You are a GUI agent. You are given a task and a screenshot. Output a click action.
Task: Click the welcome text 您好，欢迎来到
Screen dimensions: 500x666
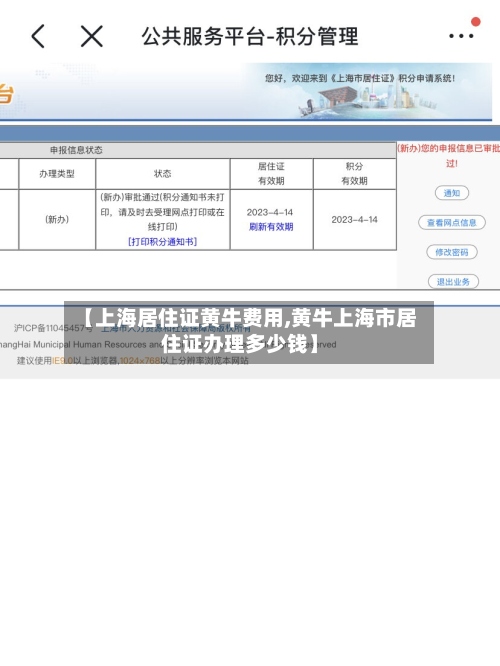click(360, 78)
